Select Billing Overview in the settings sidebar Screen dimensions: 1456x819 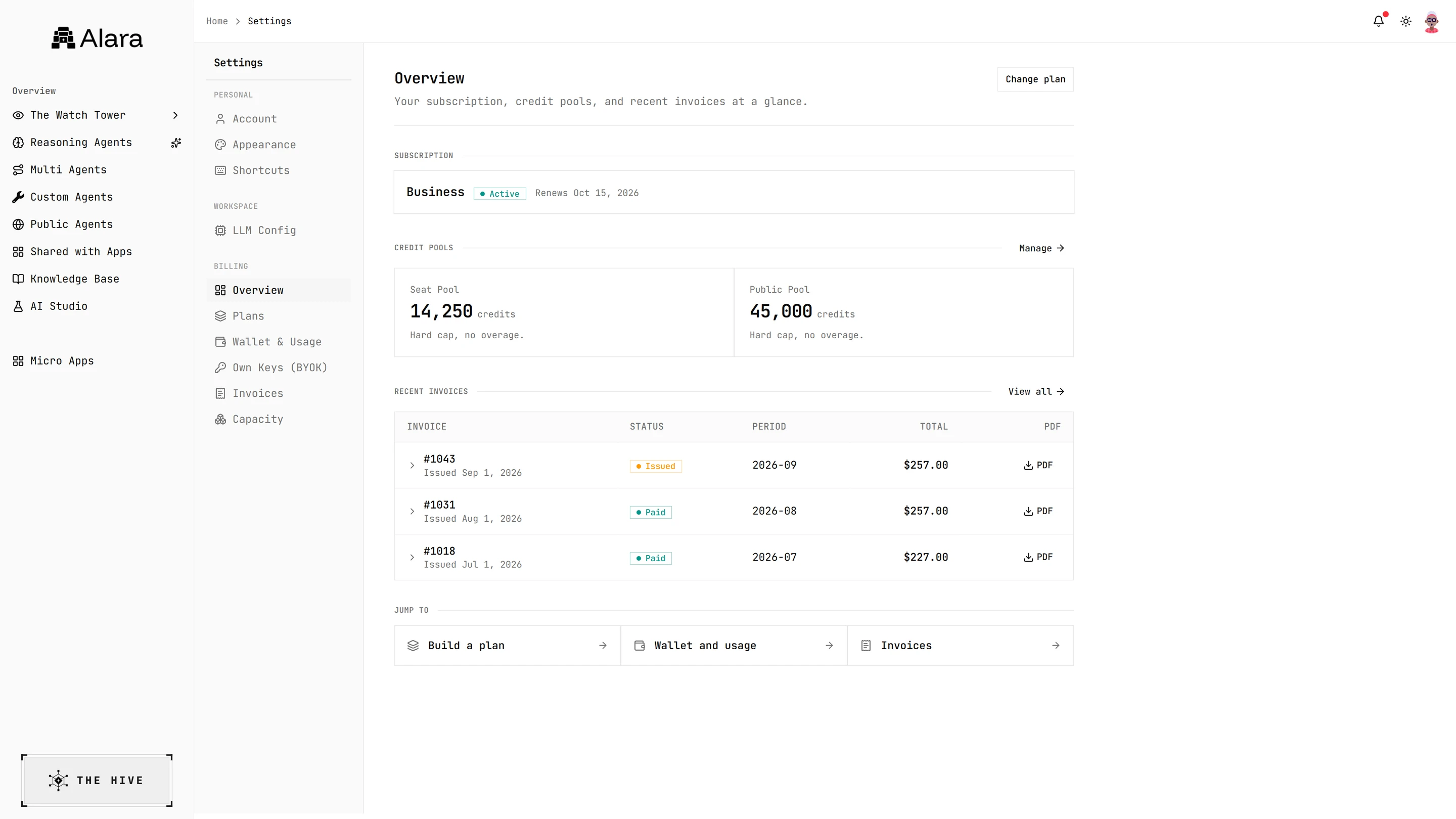point(279,290)
